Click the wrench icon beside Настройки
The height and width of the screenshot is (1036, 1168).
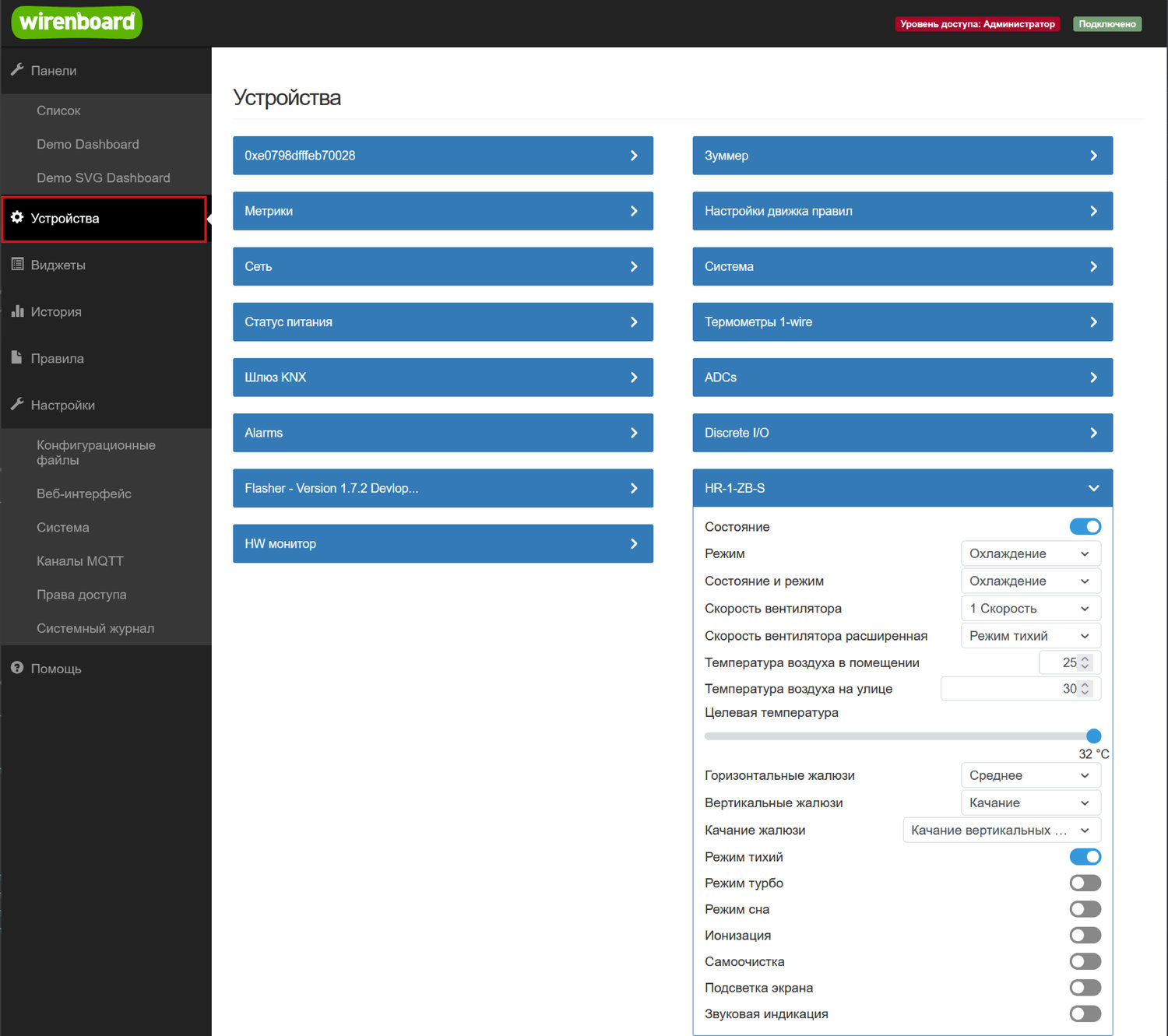(x=17, y=405)
